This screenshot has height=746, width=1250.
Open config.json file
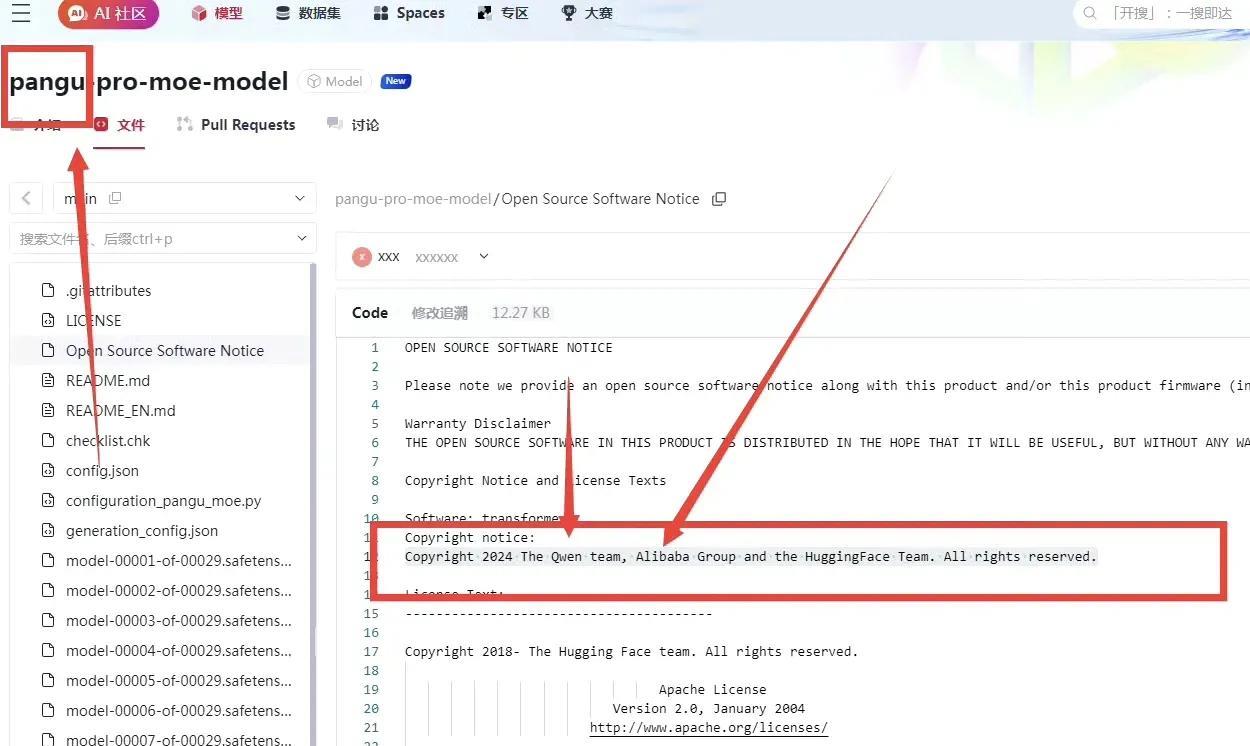[102, 471]
